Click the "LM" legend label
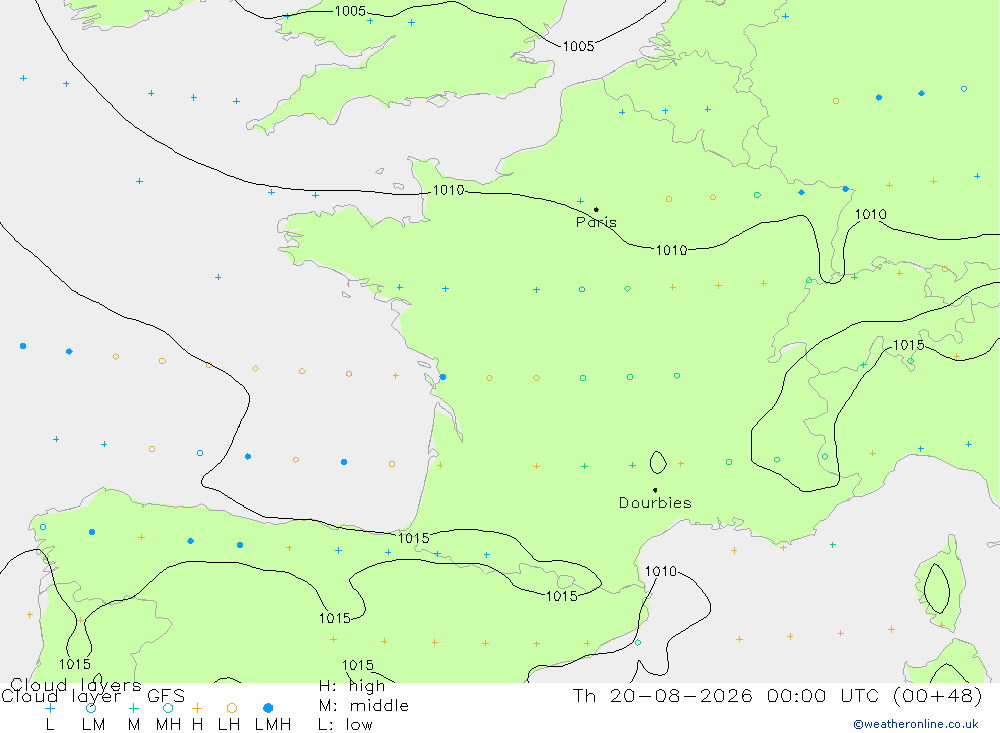The height and width of the screenshot is (733, 1000). pos(94,725)
